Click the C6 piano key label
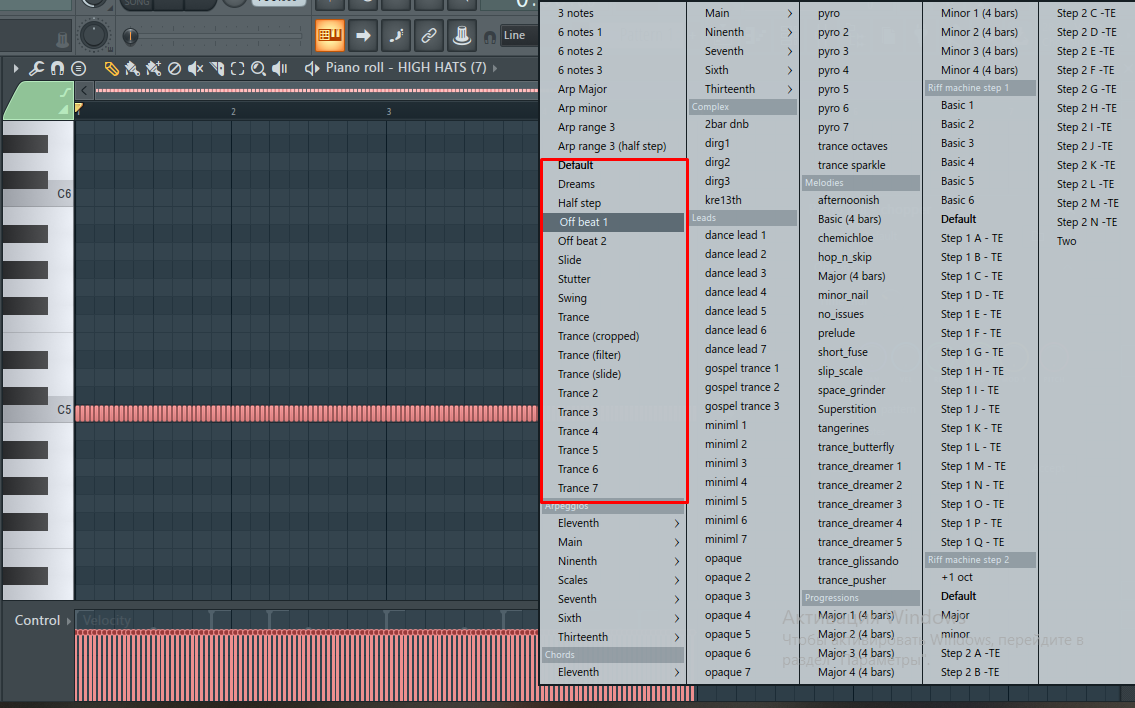Screen dimensions: 1135x708 (64, 194)
